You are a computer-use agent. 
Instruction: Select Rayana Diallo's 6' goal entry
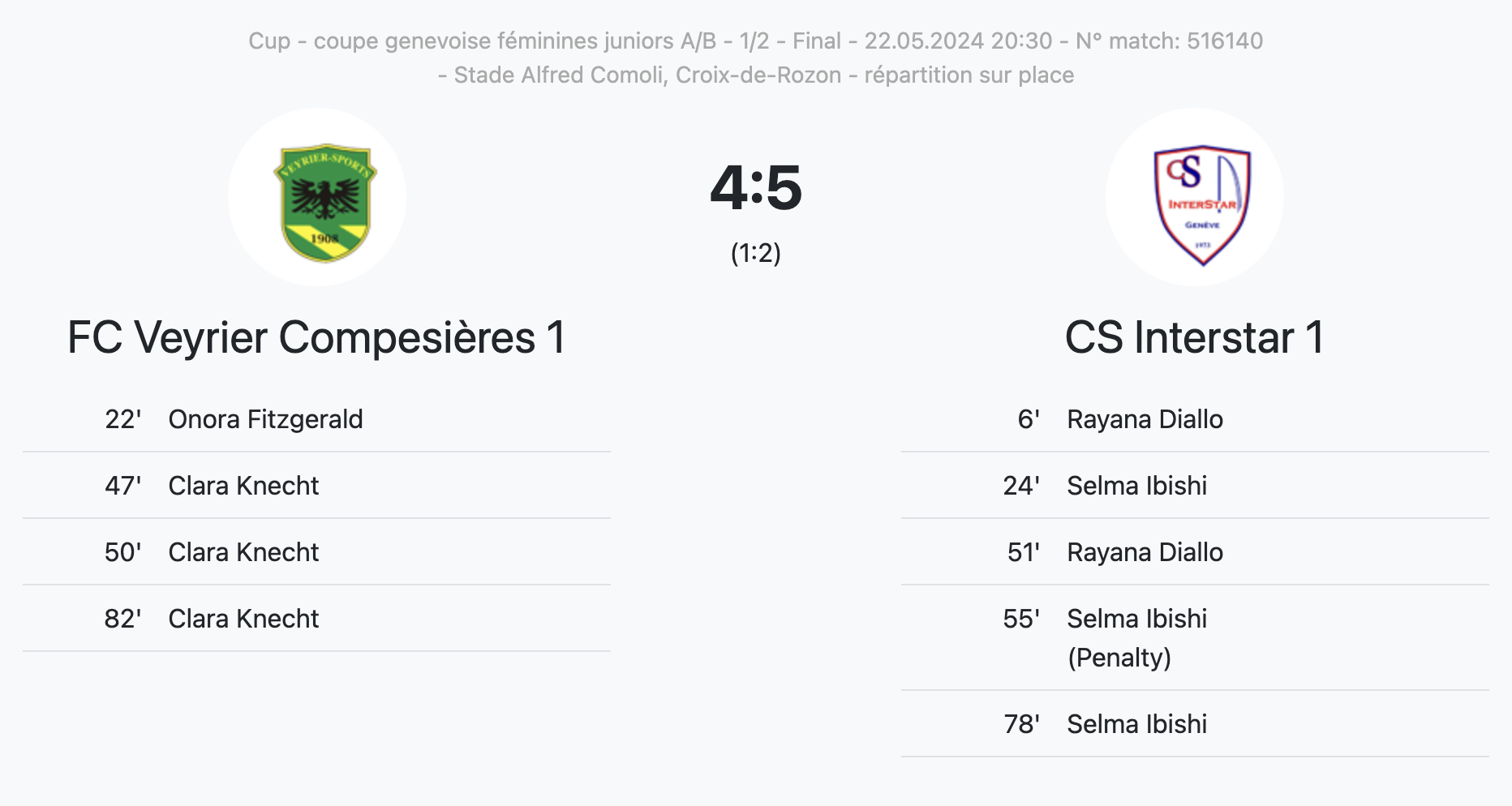1145,419
